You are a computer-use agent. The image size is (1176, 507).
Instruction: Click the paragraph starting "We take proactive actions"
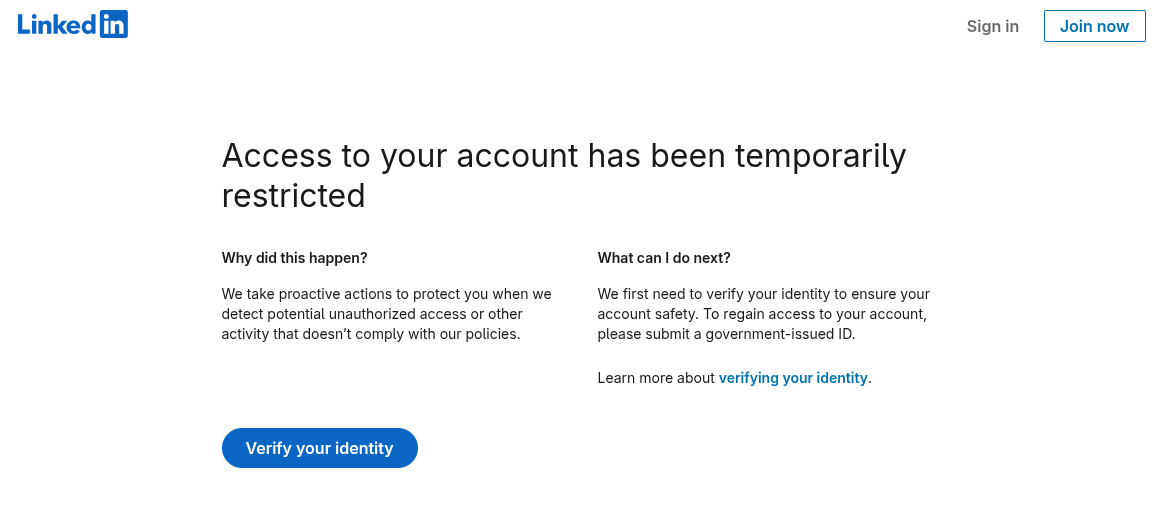tap(386, 314)
